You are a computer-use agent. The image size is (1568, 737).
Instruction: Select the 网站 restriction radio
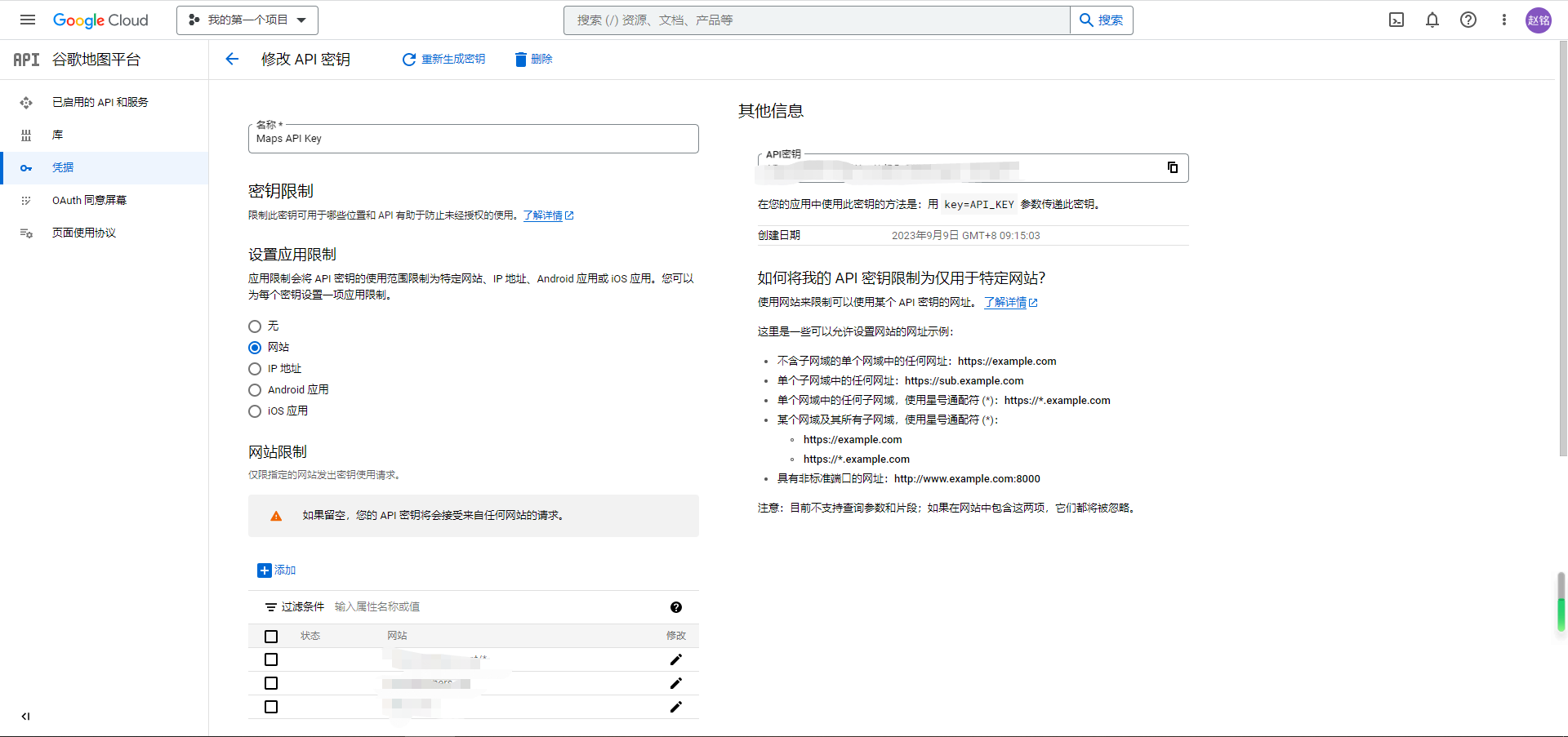click(x=255, y=347)
